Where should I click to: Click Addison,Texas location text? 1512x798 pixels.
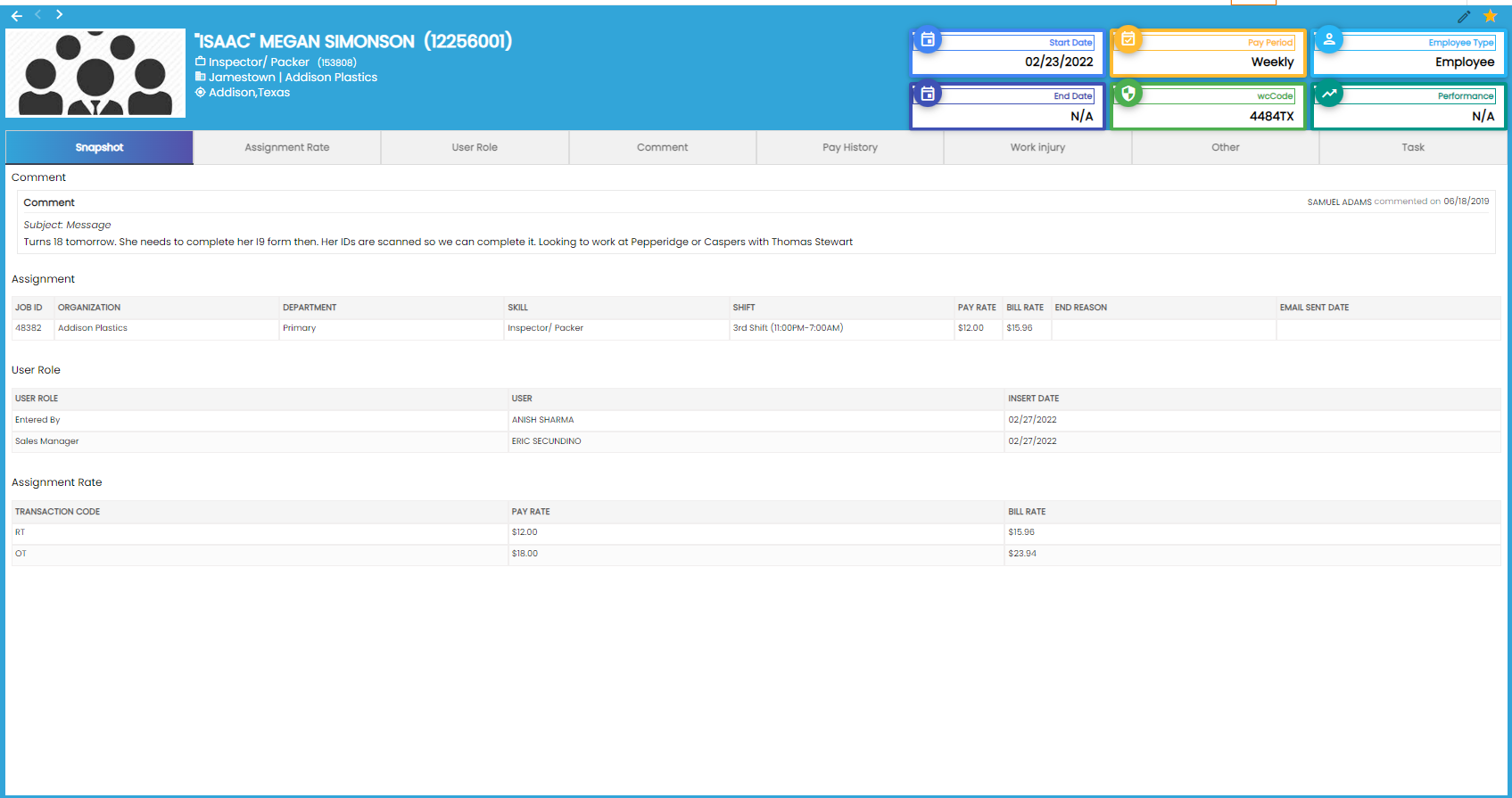(x=249, y=92)
